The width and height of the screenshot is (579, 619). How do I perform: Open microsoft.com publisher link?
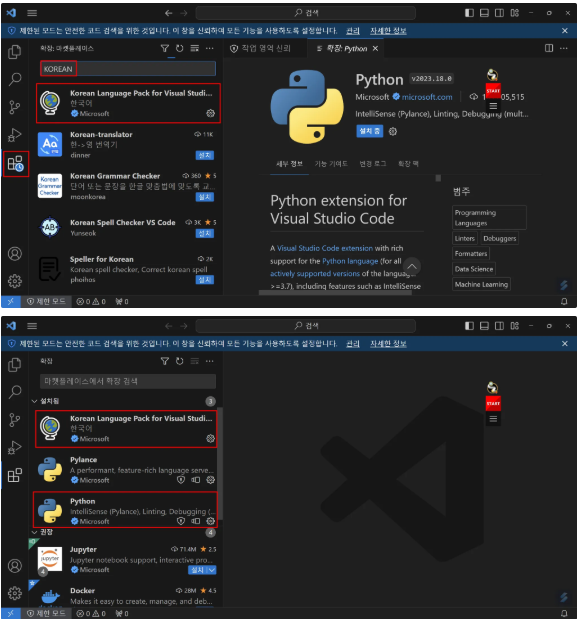coord(427,97)
